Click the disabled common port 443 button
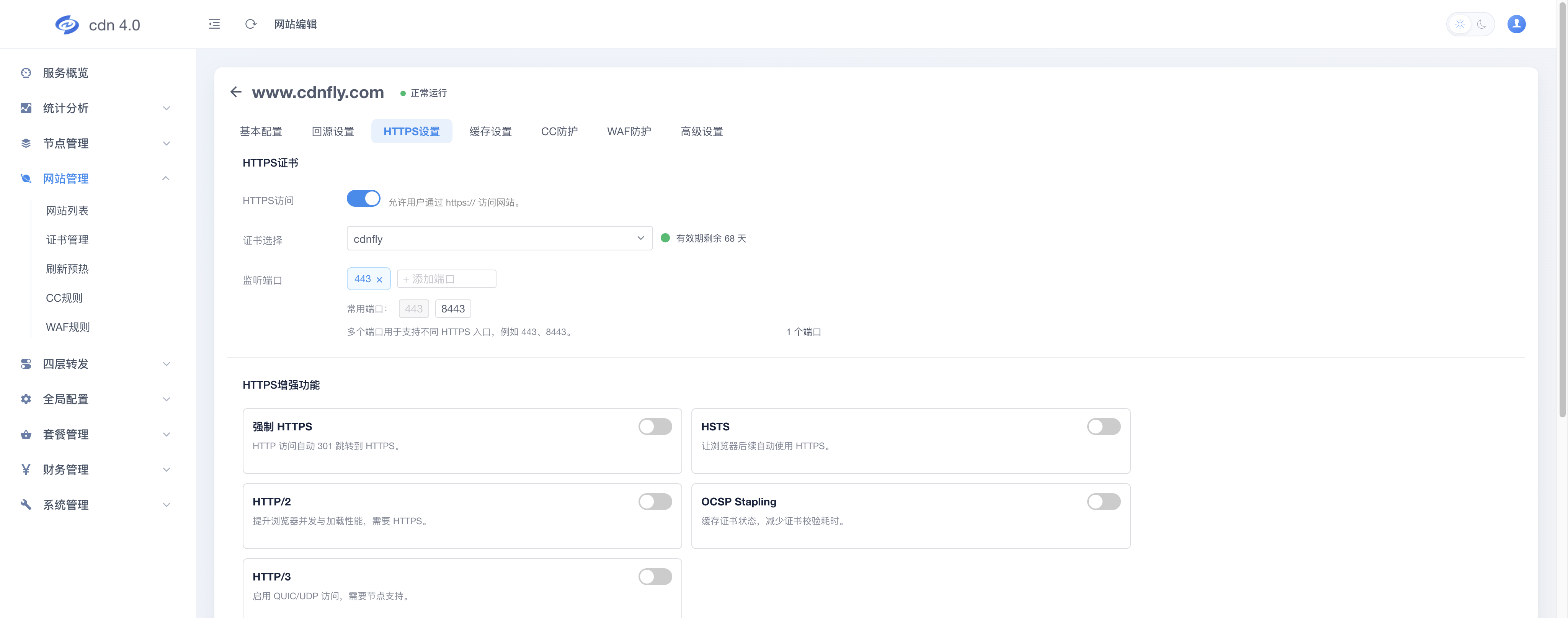Screen dimensions: 1568x618 [413, 309]
